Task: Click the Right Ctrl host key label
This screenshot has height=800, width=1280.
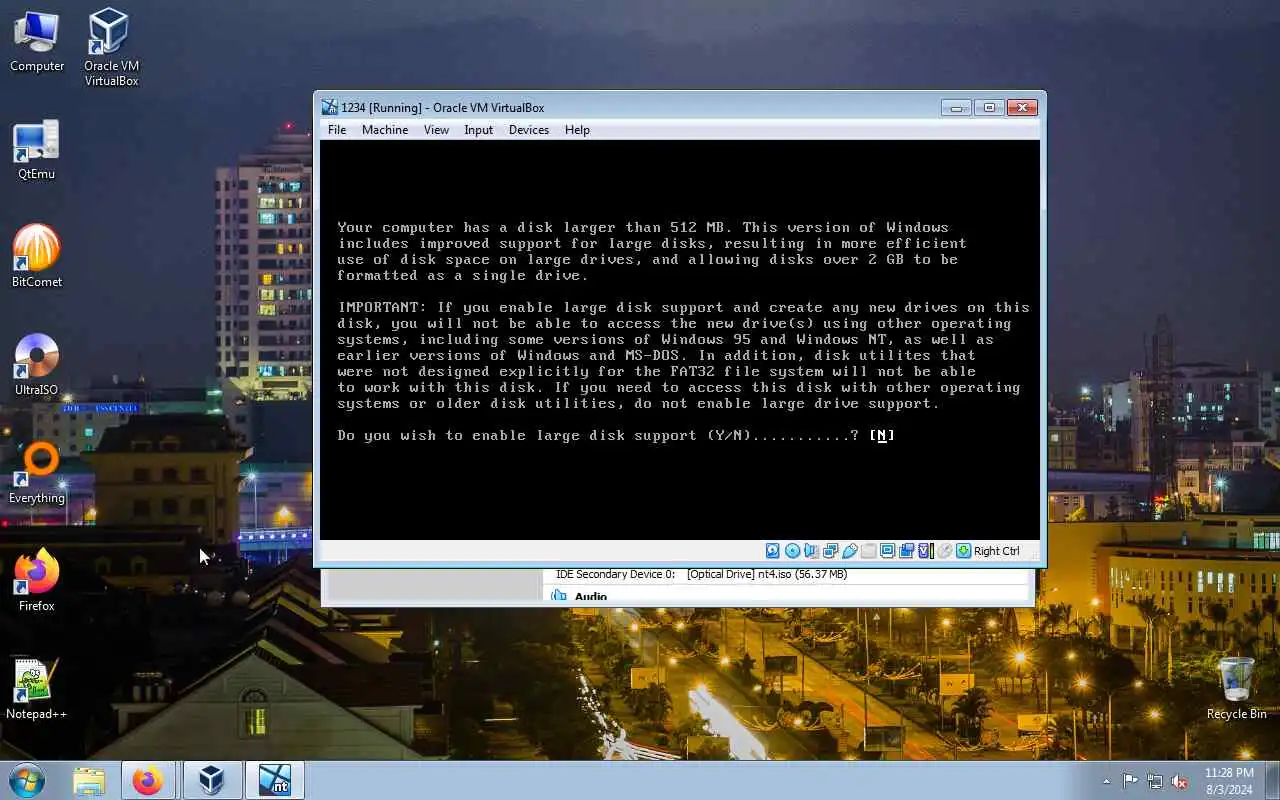Action: pyautogui.click(x=996, y=551)
